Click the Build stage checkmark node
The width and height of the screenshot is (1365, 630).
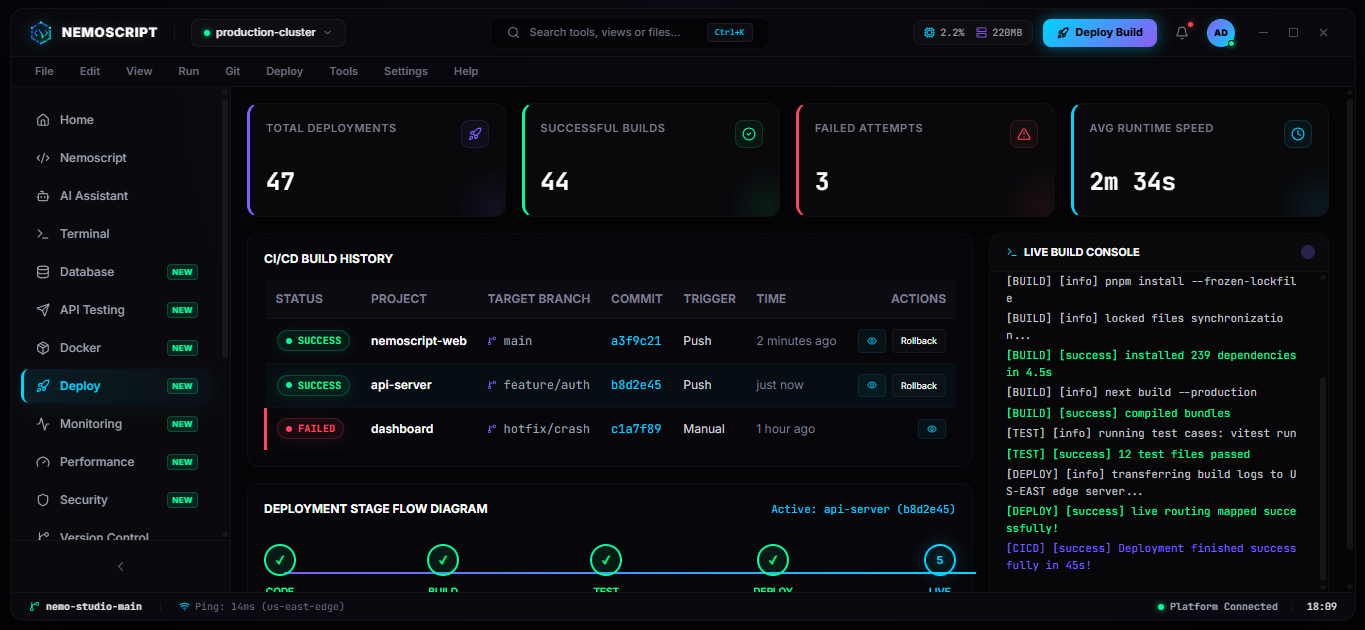coord(443,560)
